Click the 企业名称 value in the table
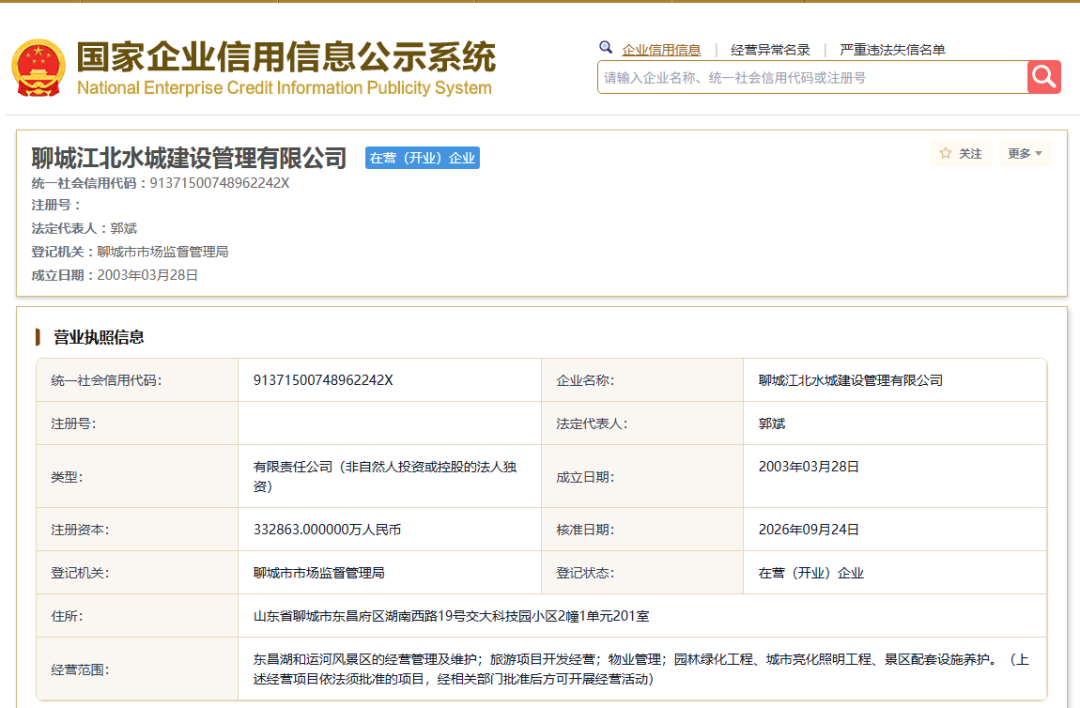Image resolution: width=1080 pixels, height=708 pixels. [x=850, y=380]
